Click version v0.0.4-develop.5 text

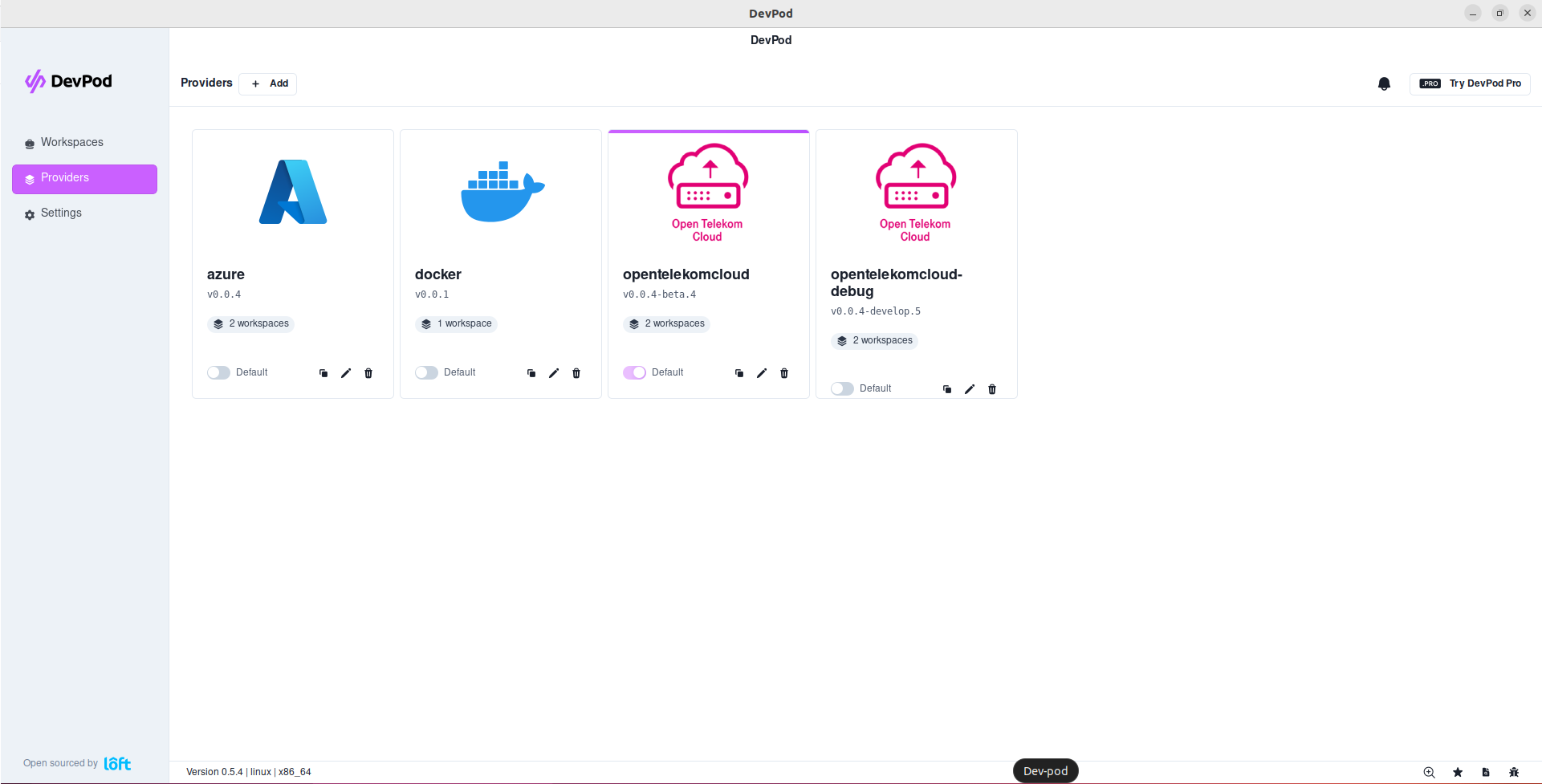tap(876, 311)
